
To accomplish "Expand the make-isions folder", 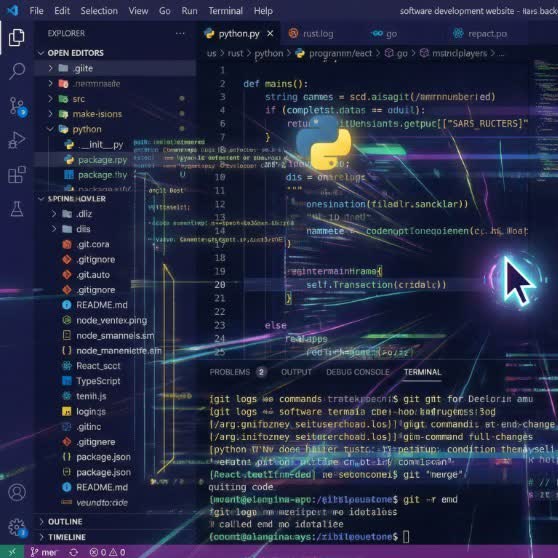I will 51,114.
